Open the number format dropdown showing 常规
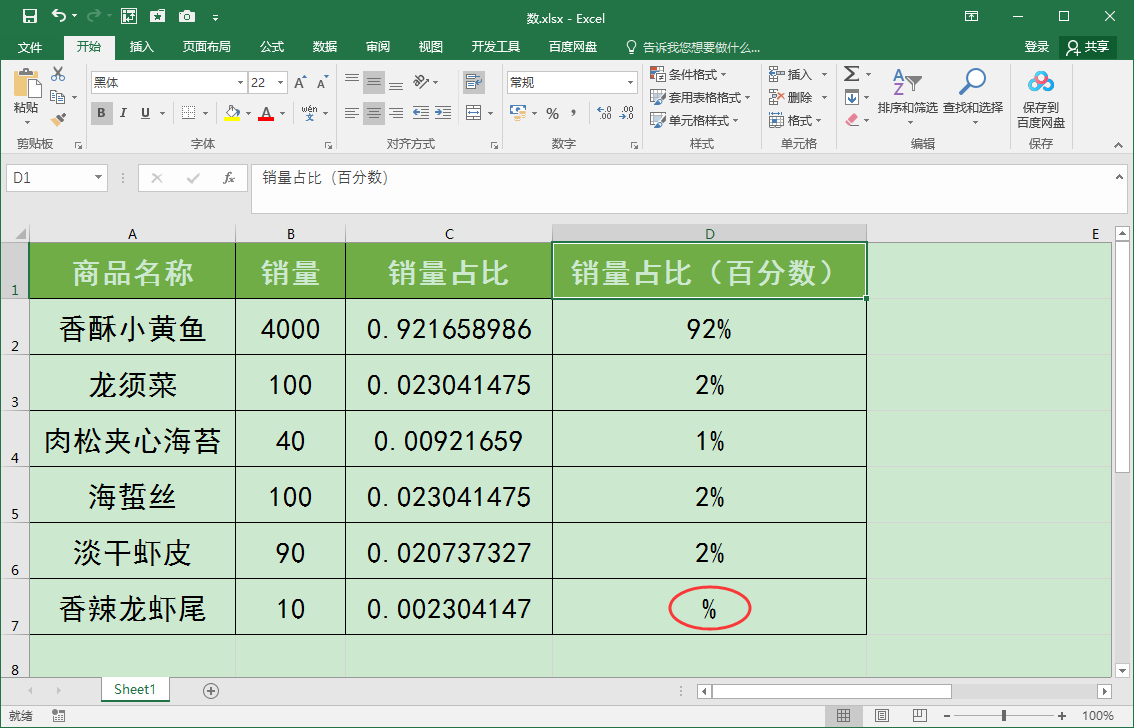The image size is (1134, 728). (x=630, y=82)
